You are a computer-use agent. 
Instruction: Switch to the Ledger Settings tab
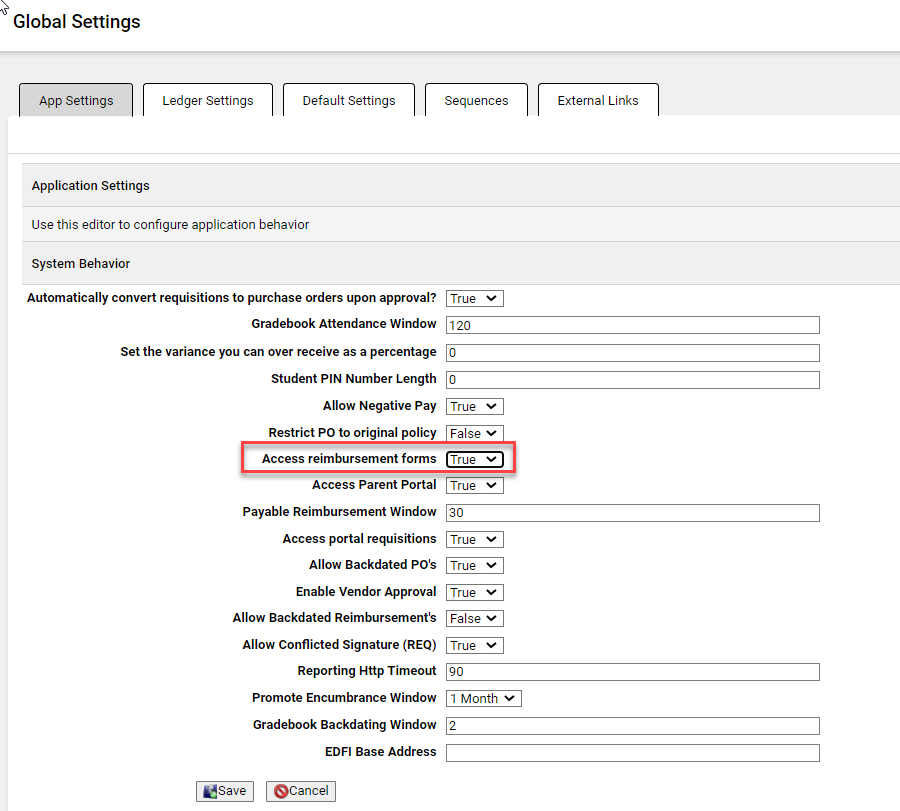pyautogui.click(x=207, y=100)
